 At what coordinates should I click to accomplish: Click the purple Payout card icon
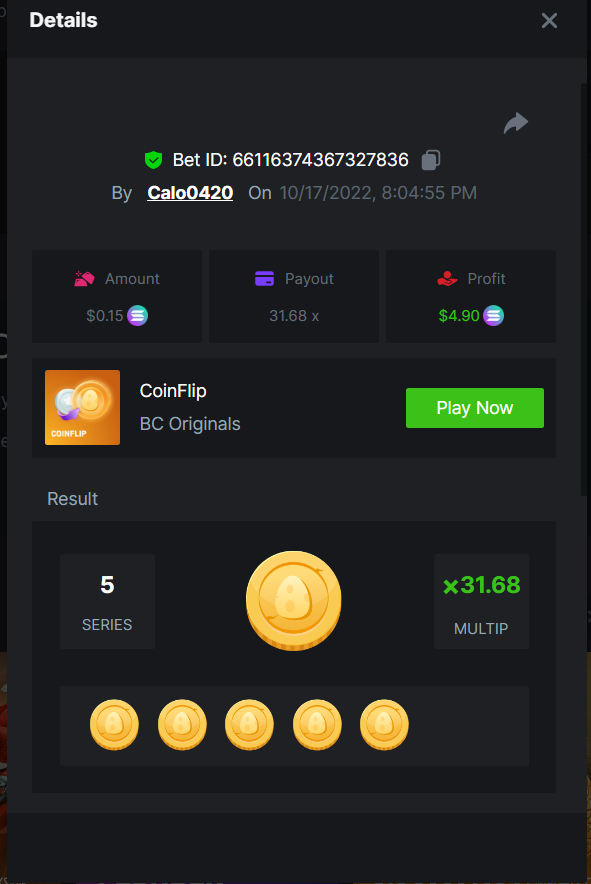[264, 279]
